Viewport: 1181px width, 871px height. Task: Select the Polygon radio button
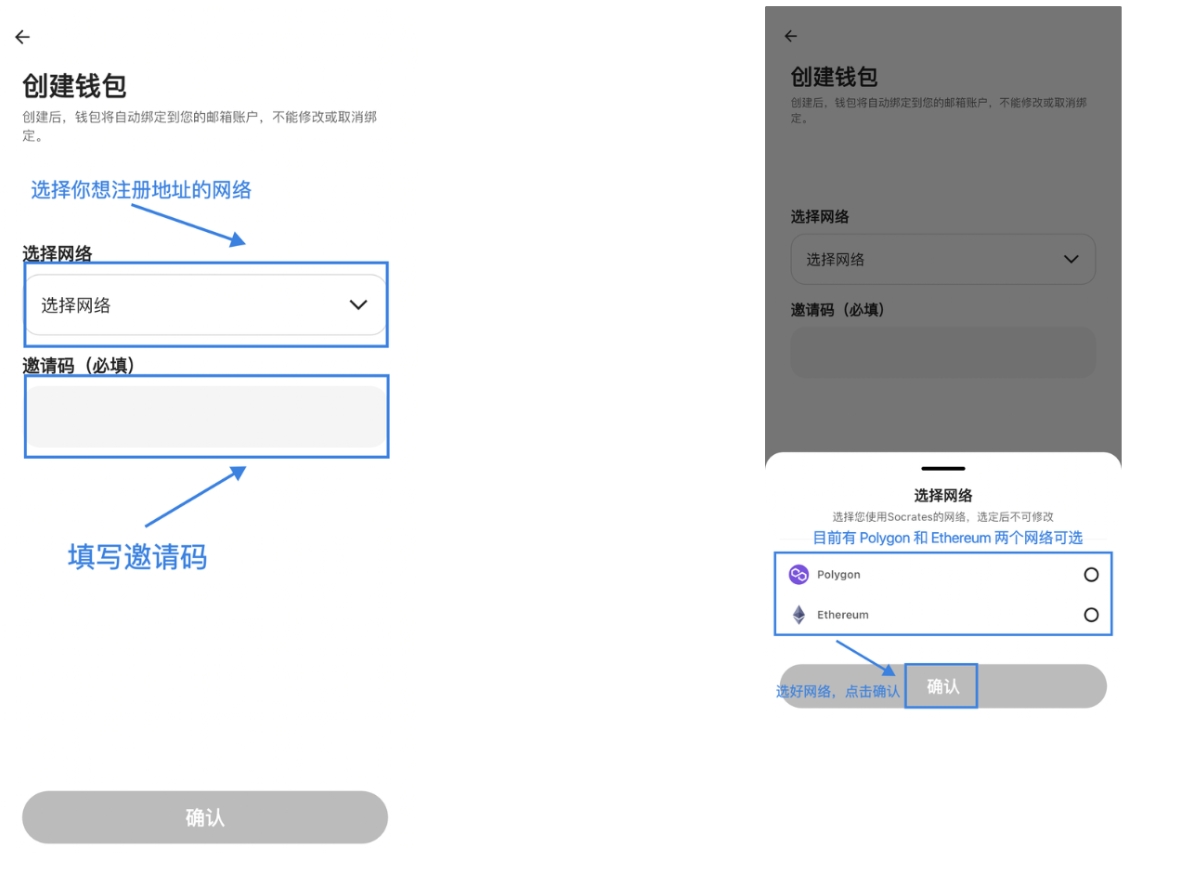[x=1091, y=575]
